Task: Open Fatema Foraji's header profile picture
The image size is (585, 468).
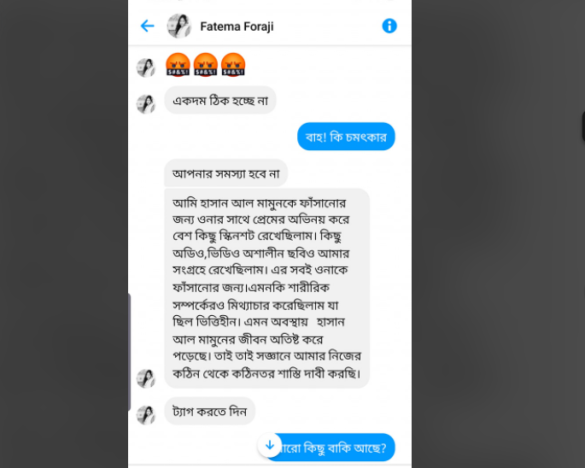Action: (179, 26)
